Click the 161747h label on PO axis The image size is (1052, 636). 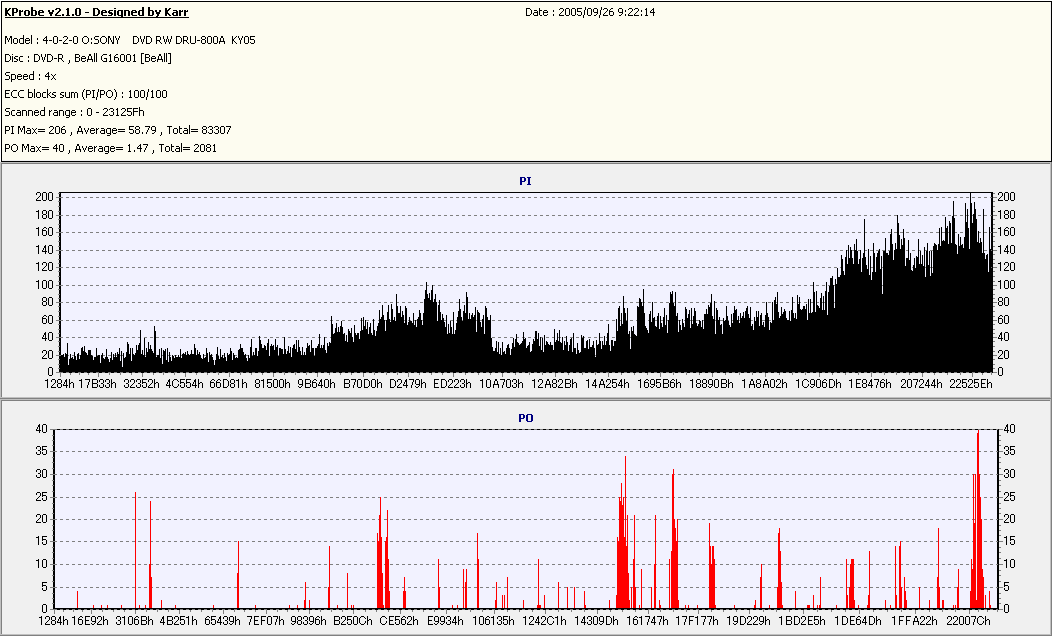pyautogui.click(x=647, y=621)
